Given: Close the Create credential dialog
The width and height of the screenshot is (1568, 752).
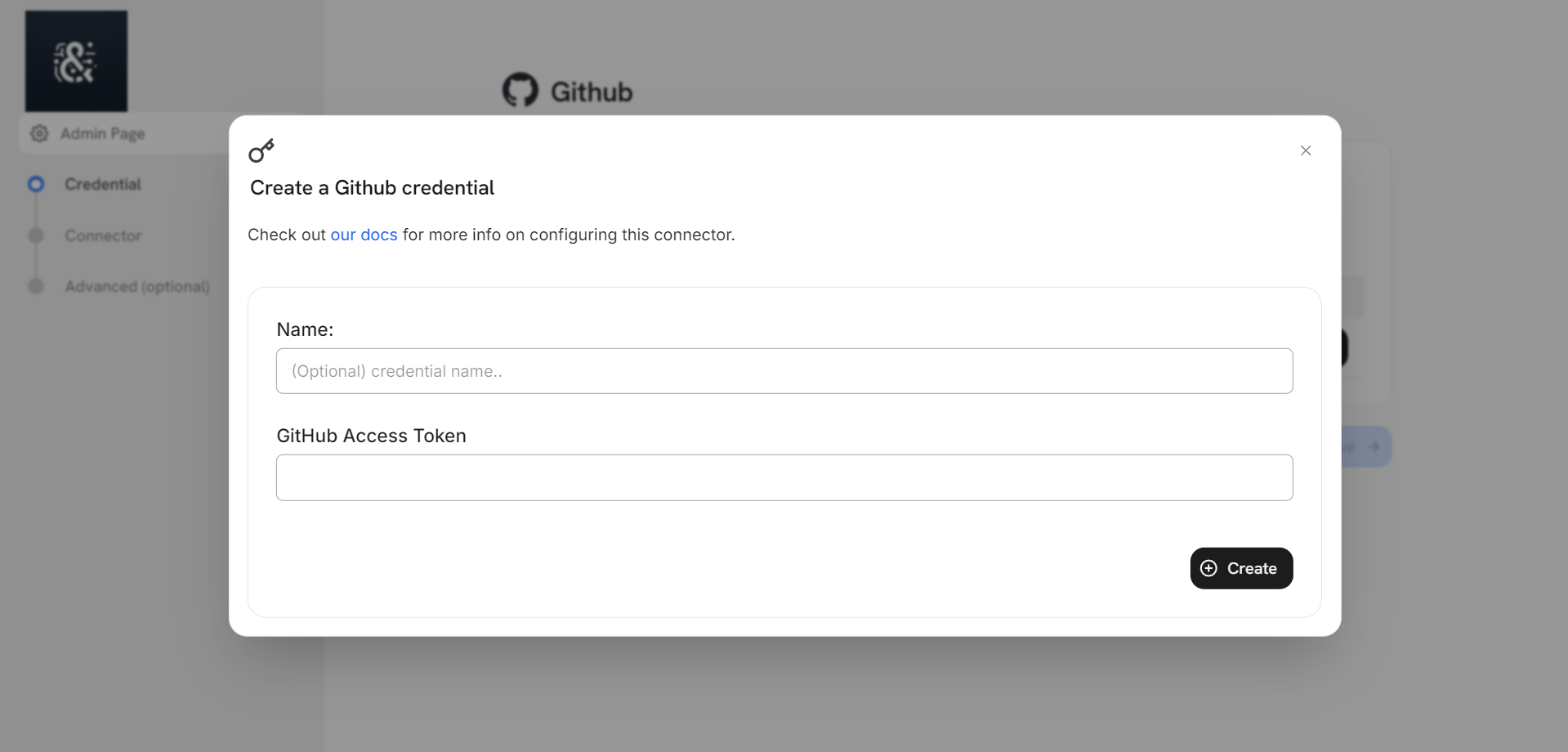Looking at the screenshot, I should tap(1306, 150).
